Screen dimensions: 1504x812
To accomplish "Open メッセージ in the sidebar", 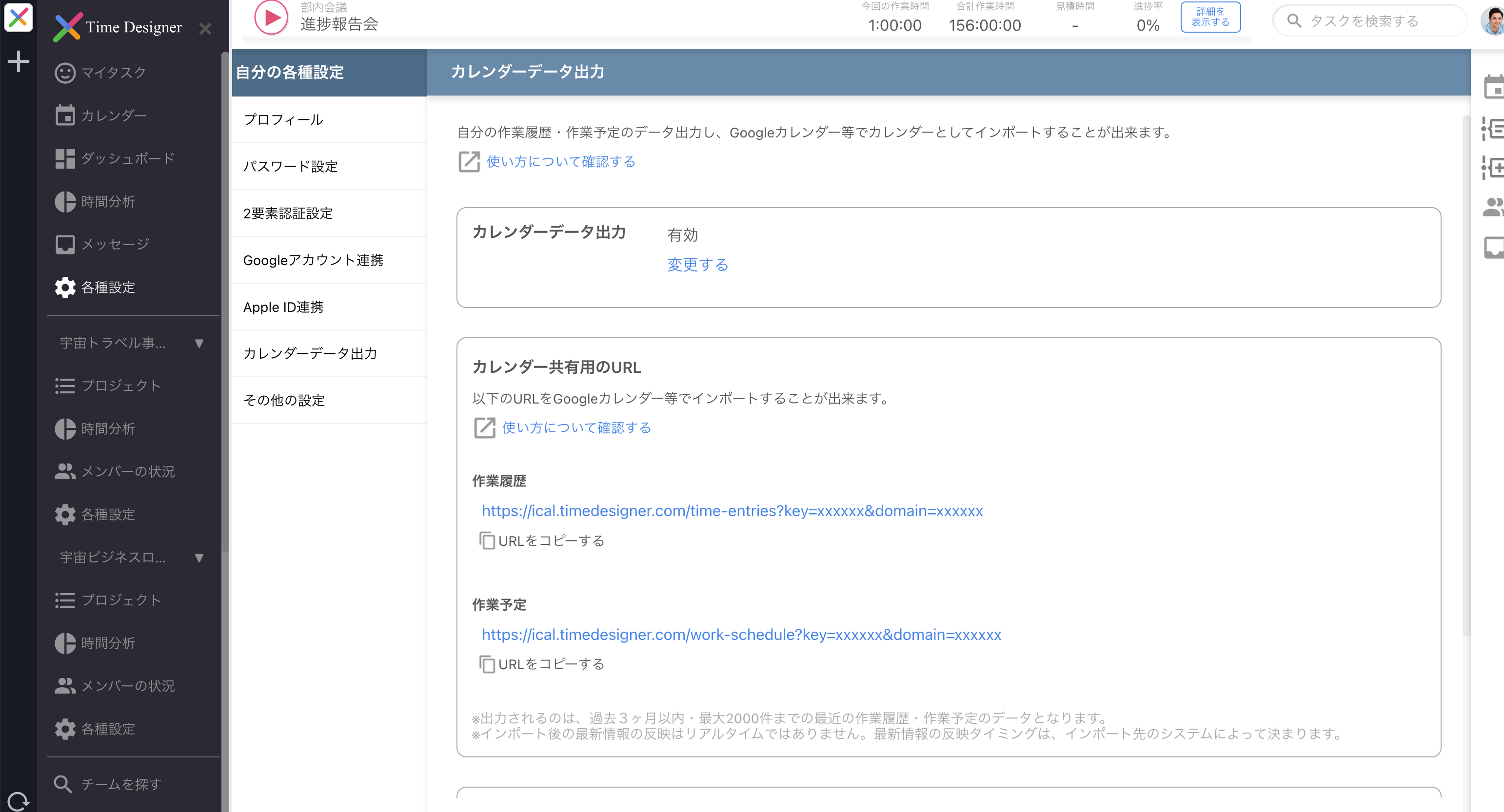I will pyautogui.click(x=102, y=244).
